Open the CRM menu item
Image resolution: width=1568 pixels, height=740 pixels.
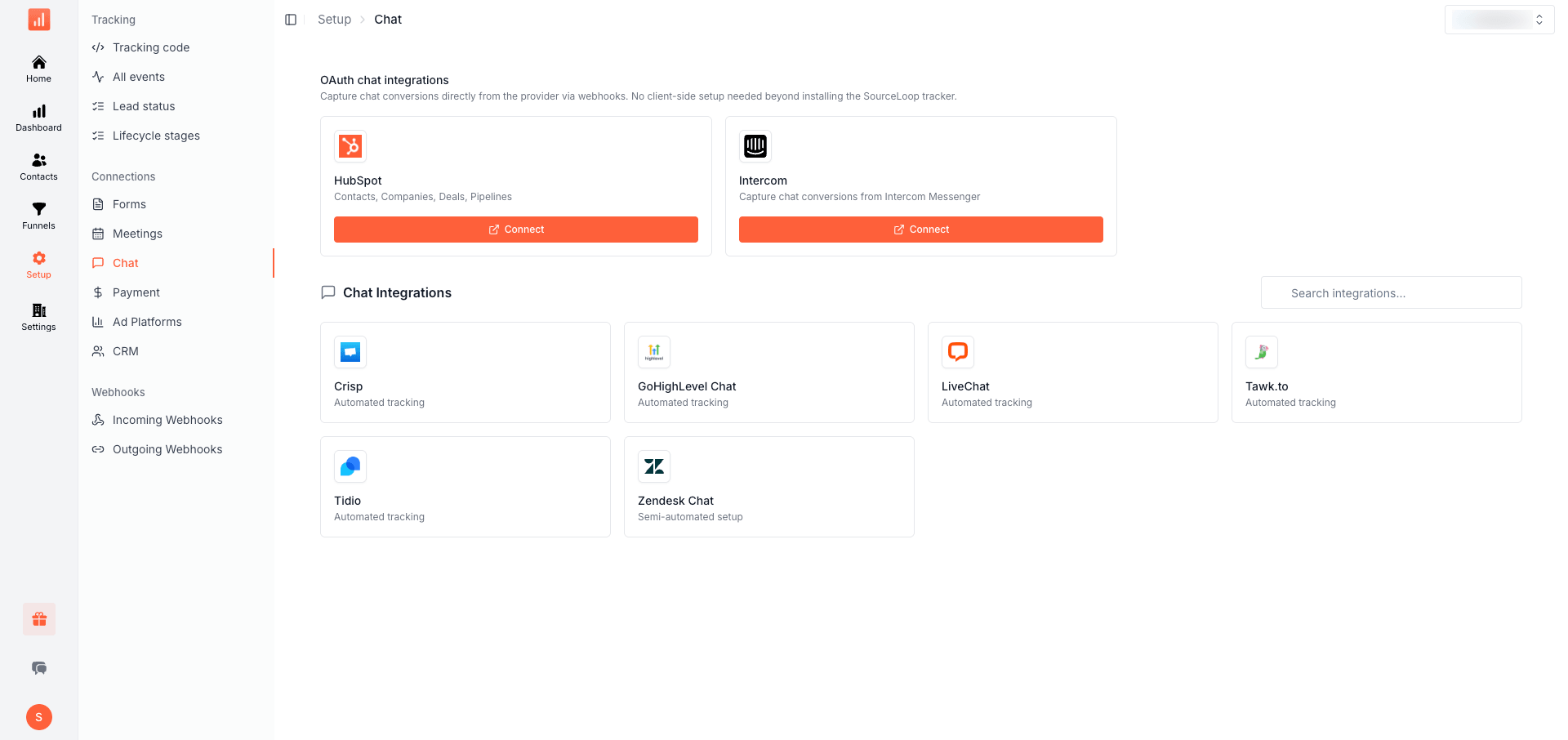coord(176,351)
